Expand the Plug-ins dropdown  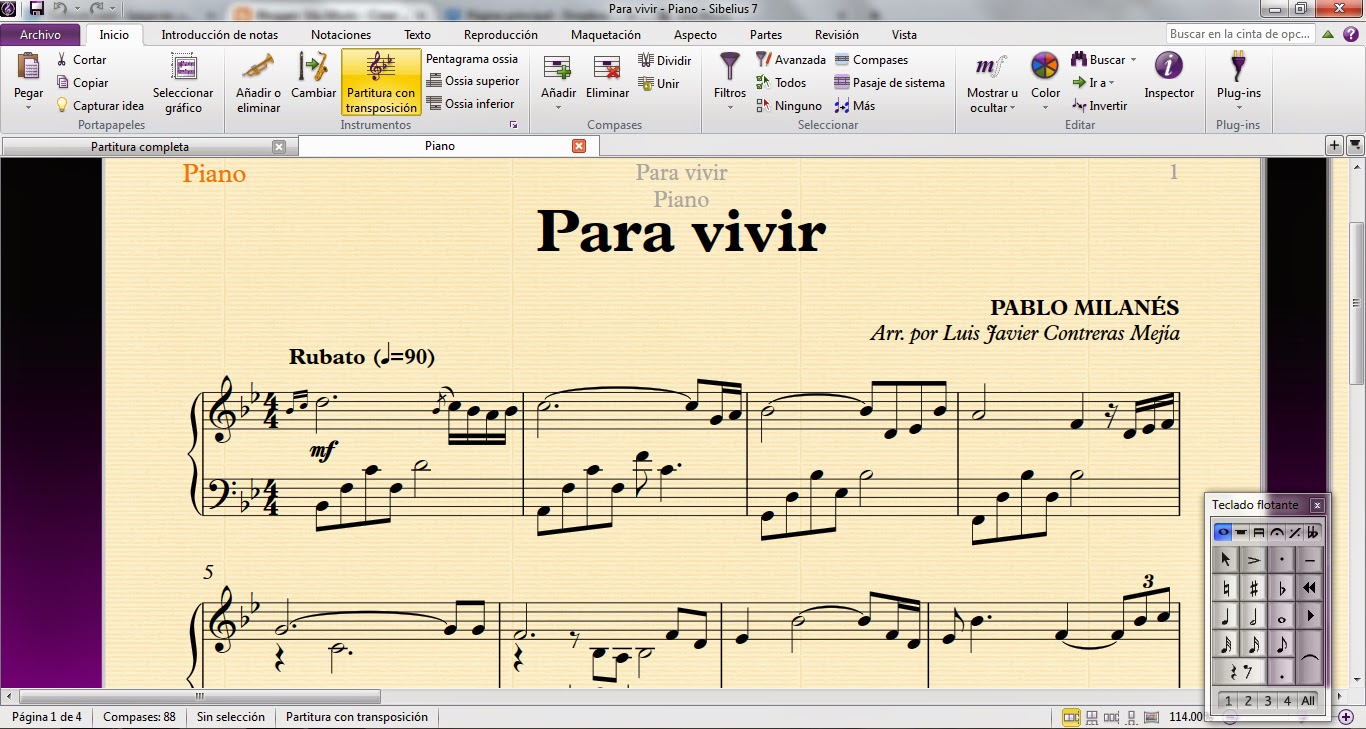click(1238, 106)
